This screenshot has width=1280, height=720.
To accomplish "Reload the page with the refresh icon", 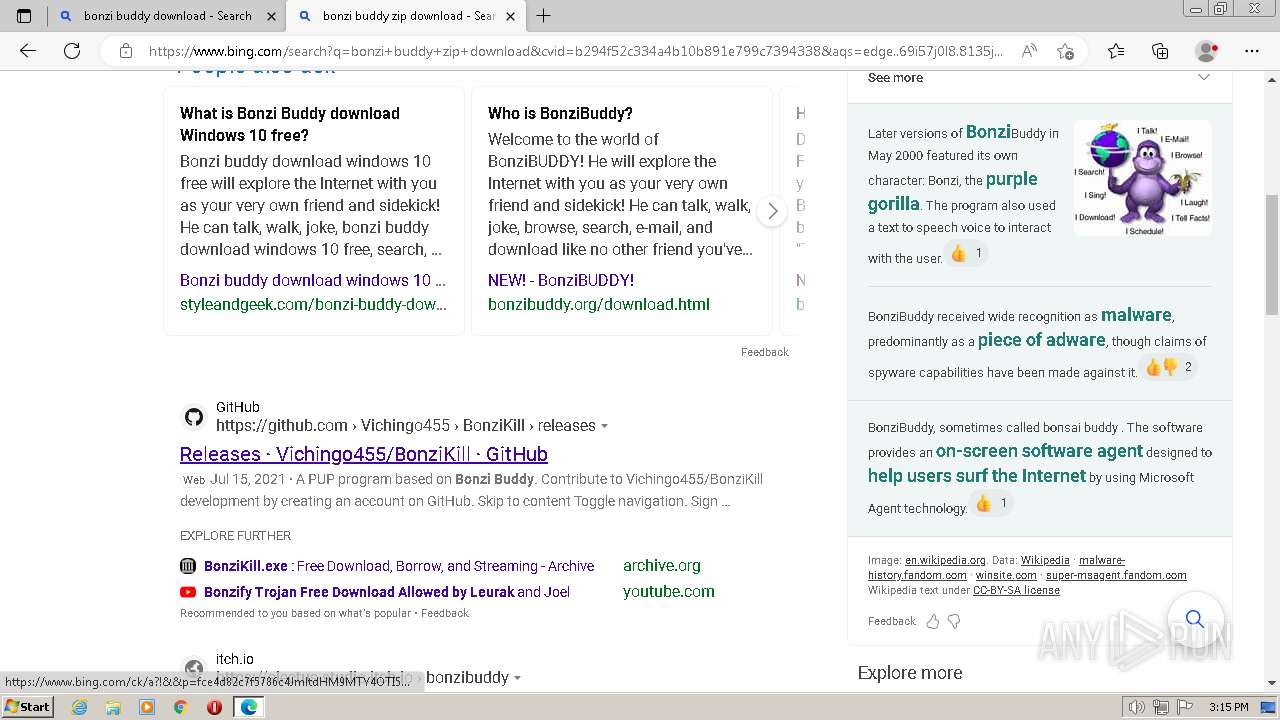I will coord(72,51).
